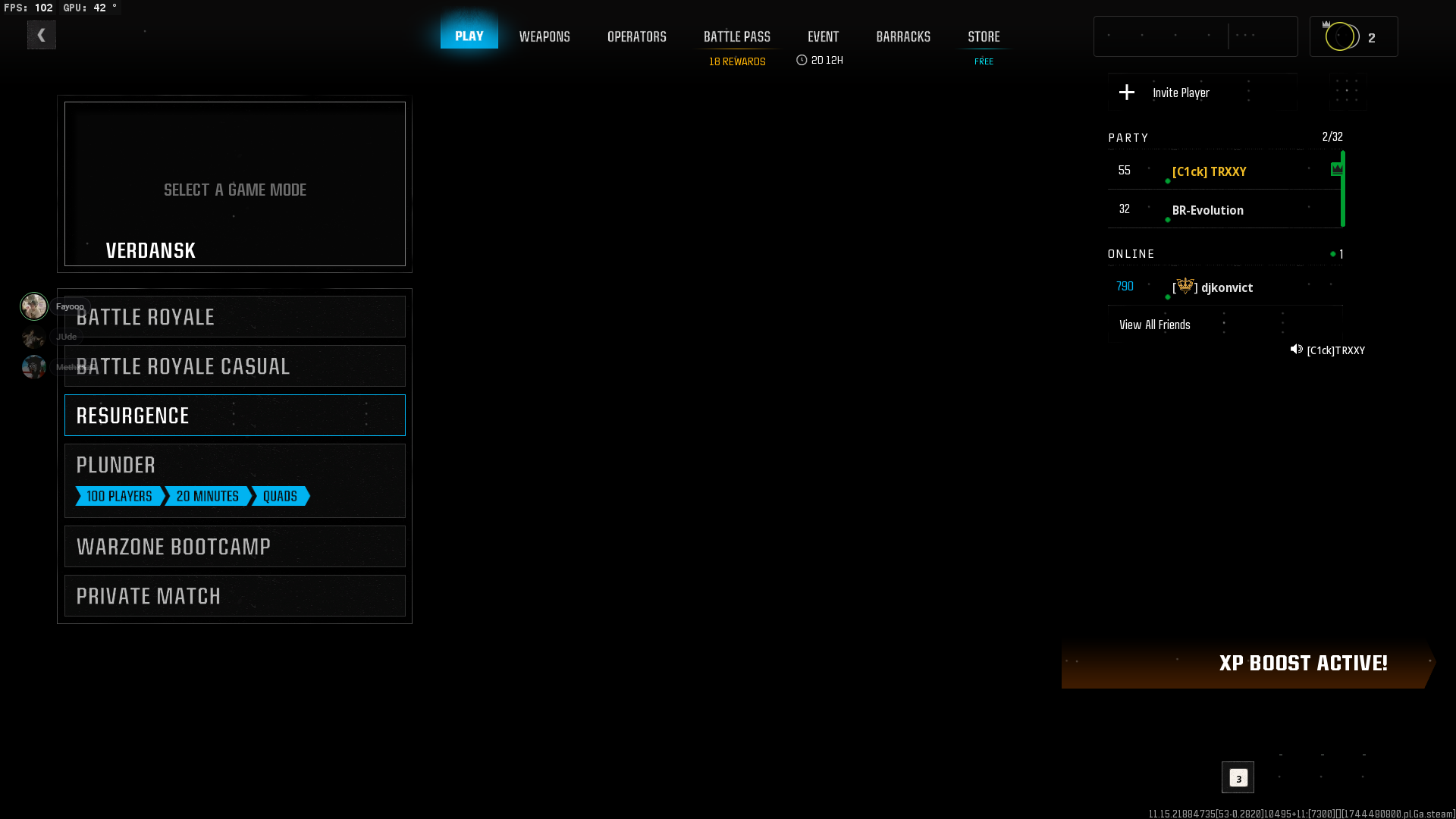
Task: Click the back chevron button
Action: coord(42,35)
